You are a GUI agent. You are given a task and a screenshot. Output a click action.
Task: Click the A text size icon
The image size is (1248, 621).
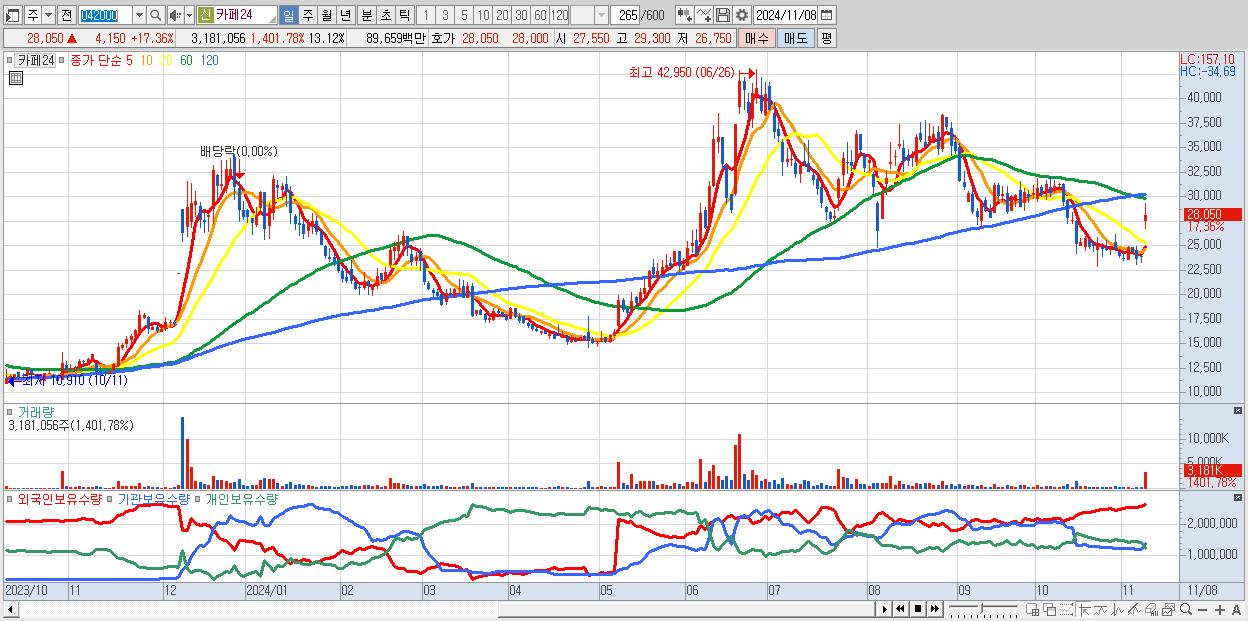pyautogui.click(x=1237, y=610)
